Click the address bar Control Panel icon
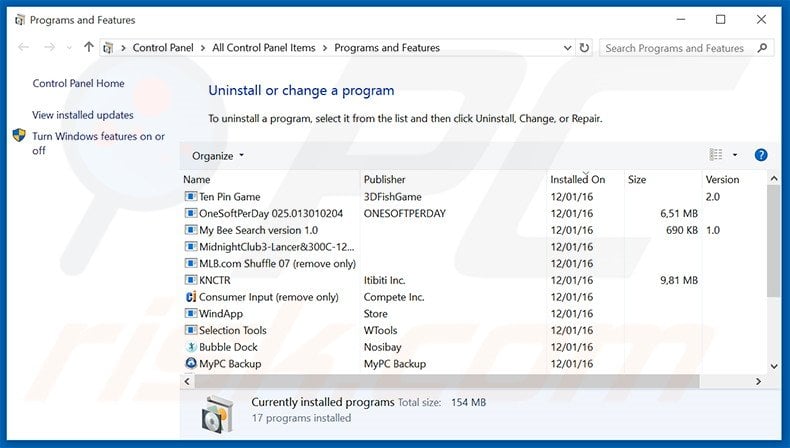The image size is (790, 448). pos(108,48)
